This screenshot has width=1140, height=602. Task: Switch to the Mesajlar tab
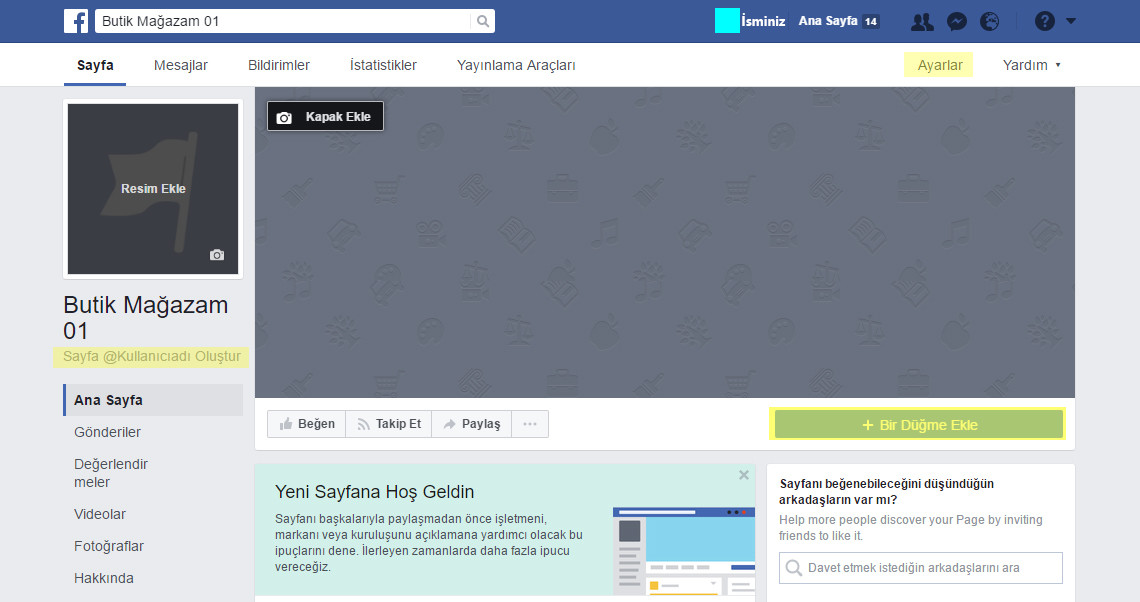[181, 65]
